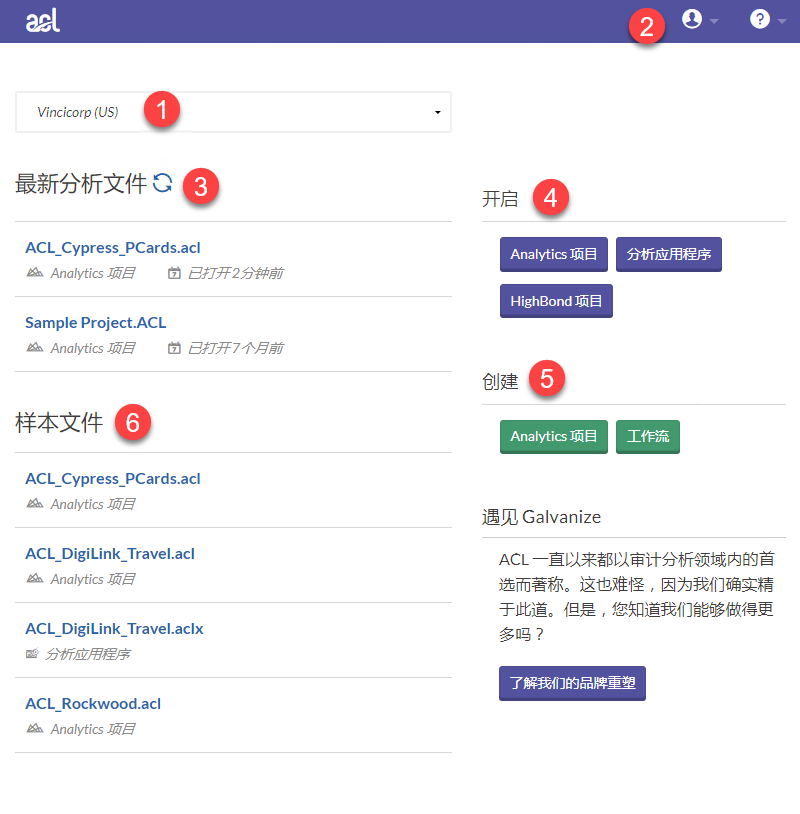Expand the arrow next to help icon
The height and width of the screenshot is (814, 800).
pos(781,22)
